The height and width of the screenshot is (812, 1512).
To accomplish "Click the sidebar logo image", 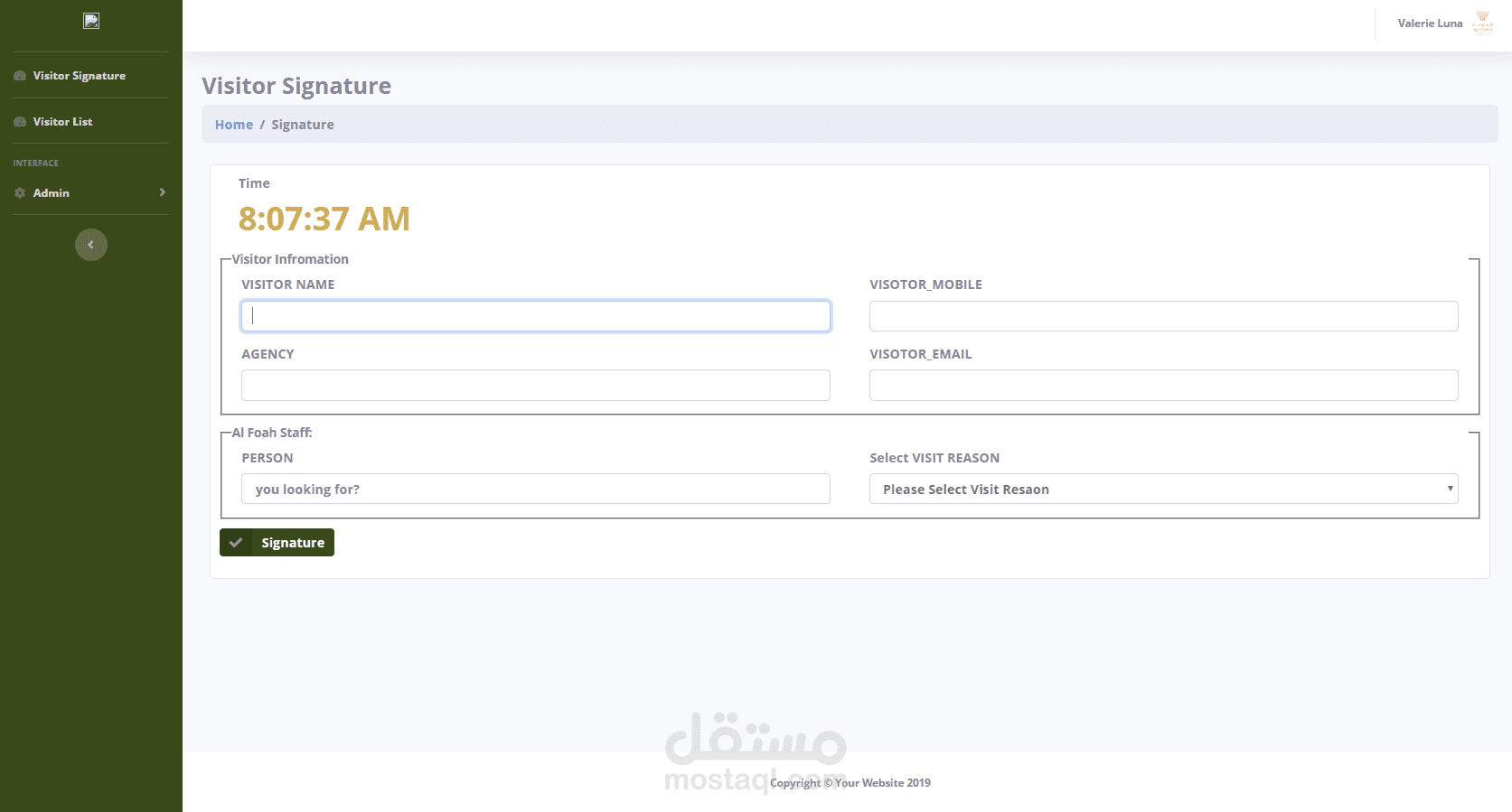I will 91,21.
